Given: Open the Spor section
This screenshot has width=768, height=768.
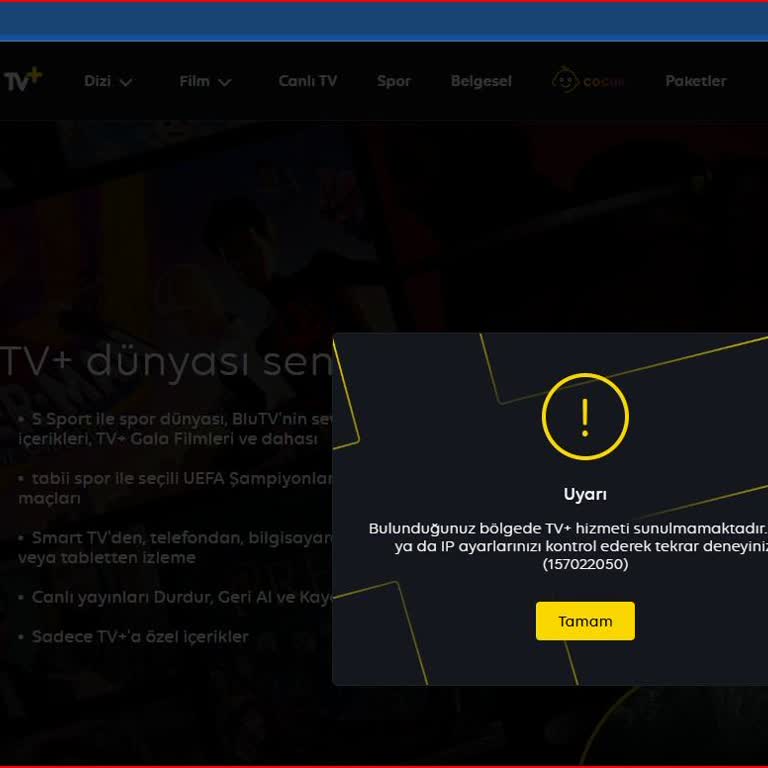Looking at the screenshot, I should [394, 81].
